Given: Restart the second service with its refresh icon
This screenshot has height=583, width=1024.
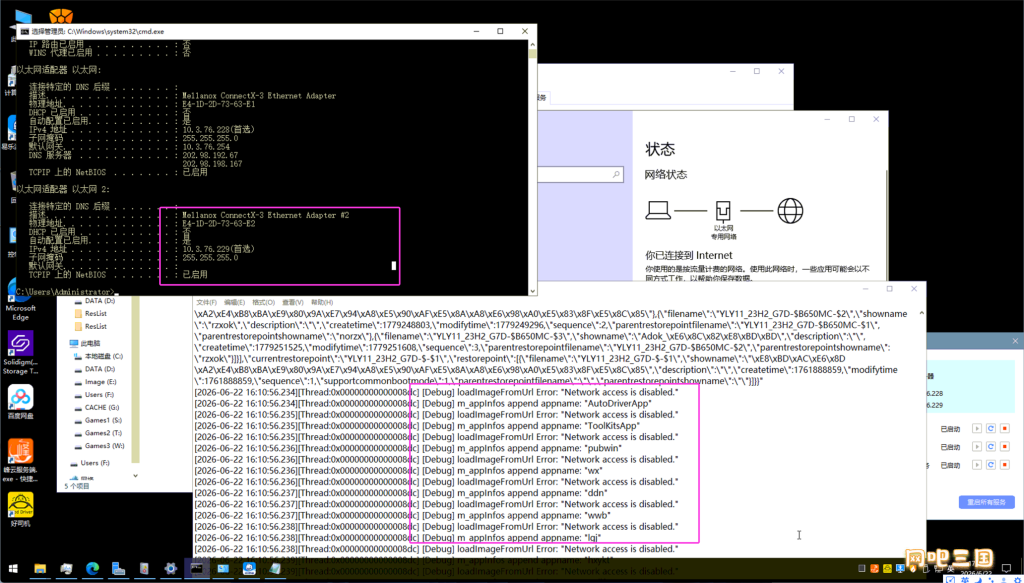Looking at the screenshot, I should coord(991,447).
